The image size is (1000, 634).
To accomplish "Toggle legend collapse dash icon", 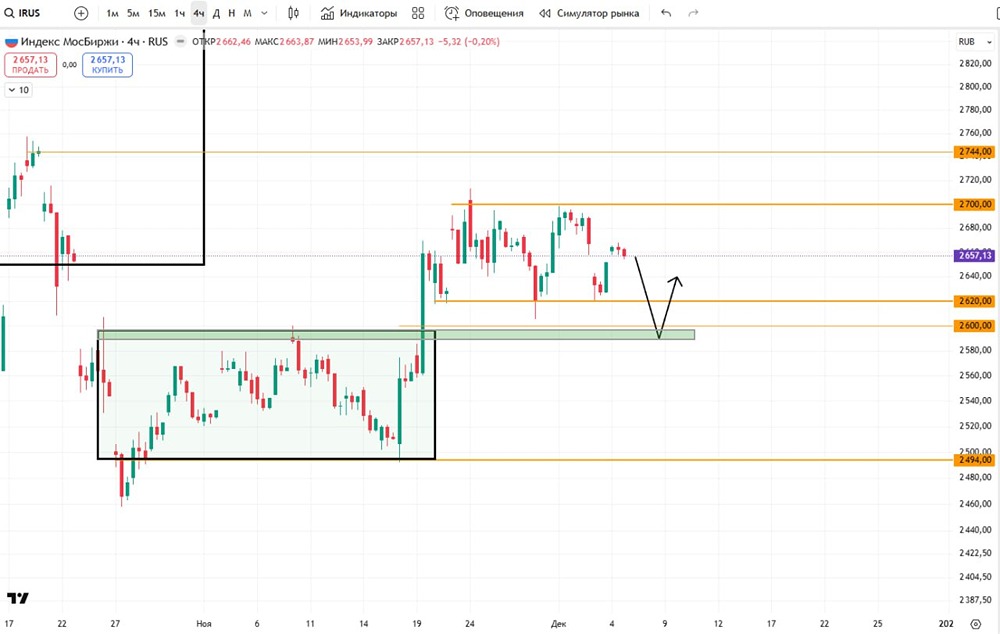I will [x=180, y=41].
